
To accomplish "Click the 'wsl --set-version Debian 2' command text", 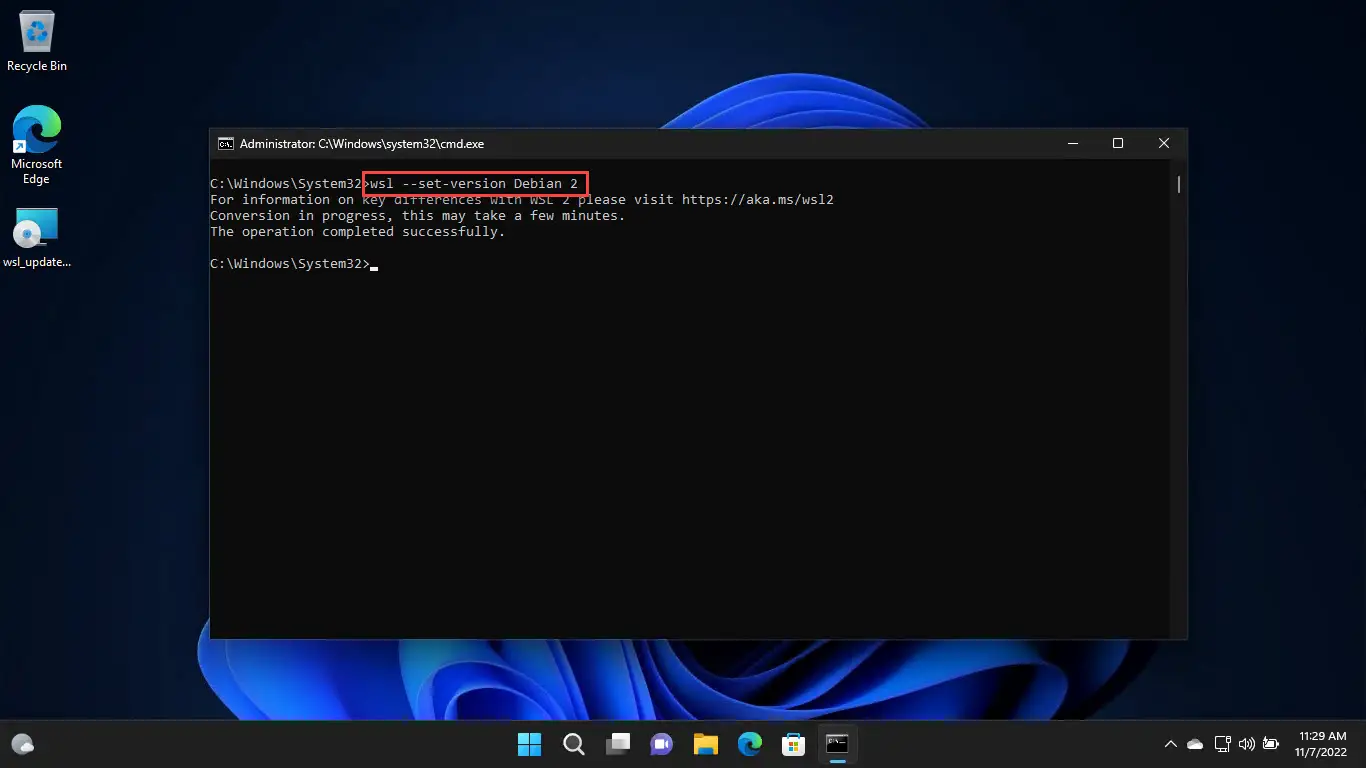I will [x=474, y=184].
